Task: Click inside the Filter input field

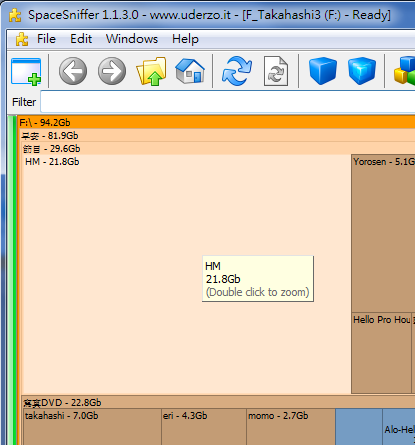Action: click(228, 102)
